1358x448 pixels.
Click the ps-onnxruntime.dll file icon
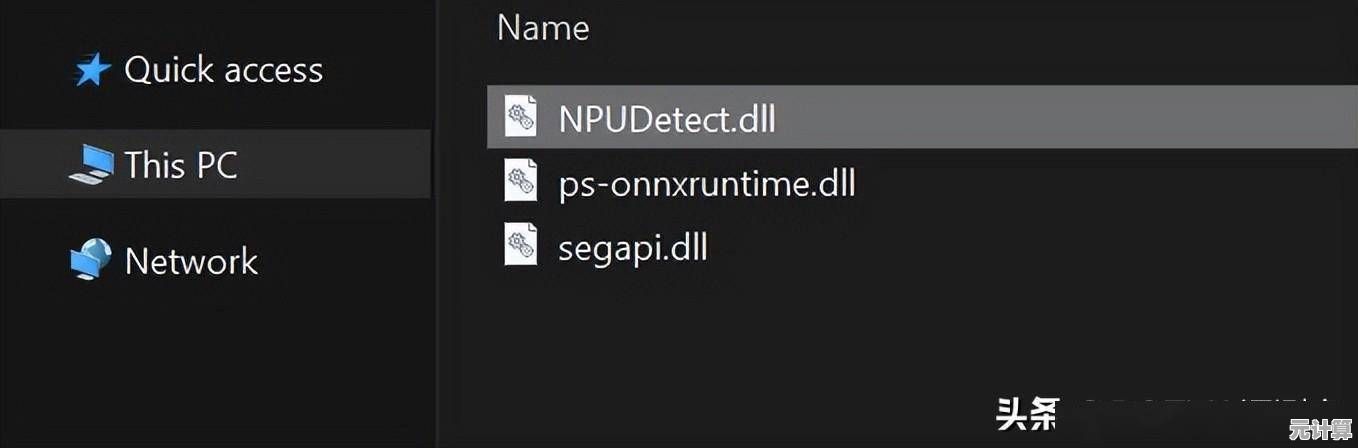(x=521, y=183)
